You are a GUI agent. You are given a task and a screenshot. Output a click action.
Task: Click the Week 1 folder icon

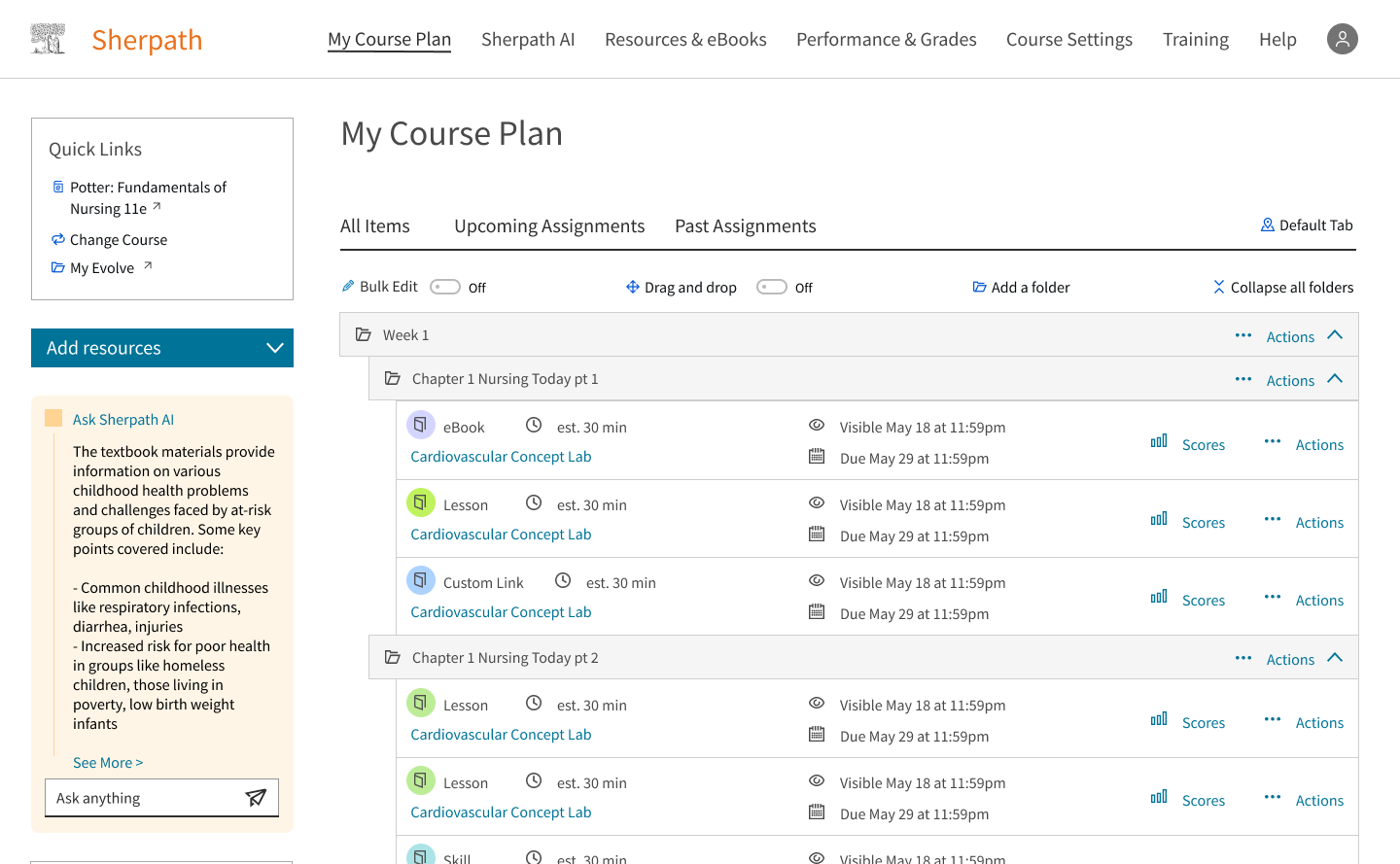click(x=364, y=334)
